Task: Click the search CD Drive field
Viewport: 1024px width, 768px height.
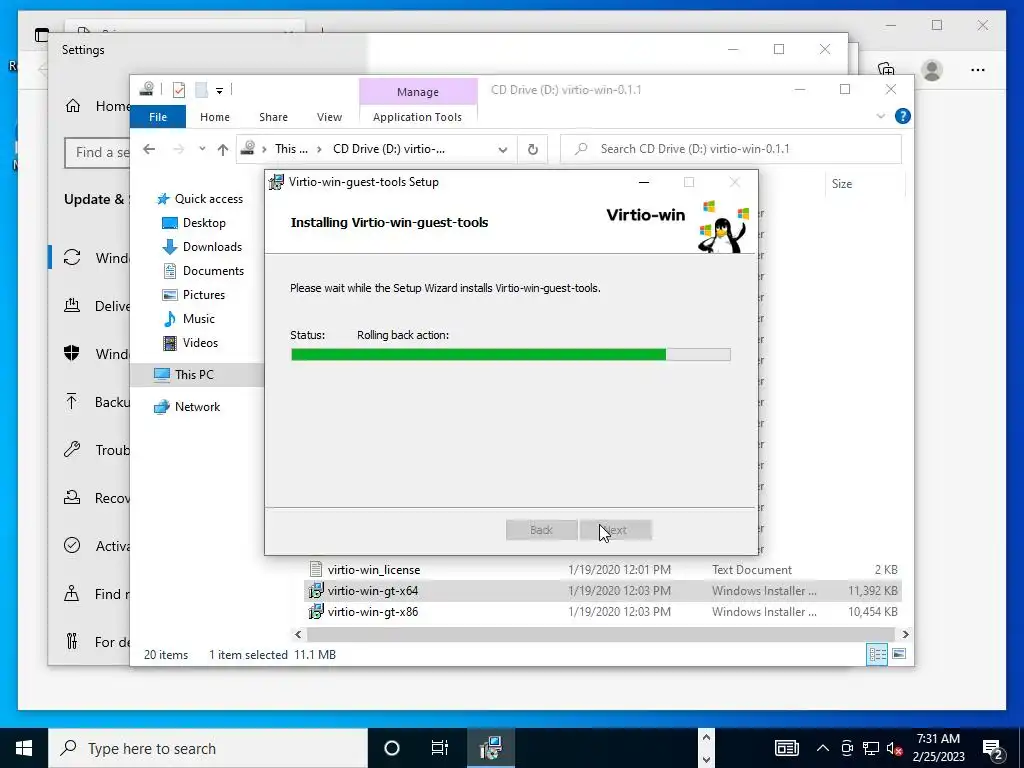Action: pyautogui.click(x=731, y=149)
